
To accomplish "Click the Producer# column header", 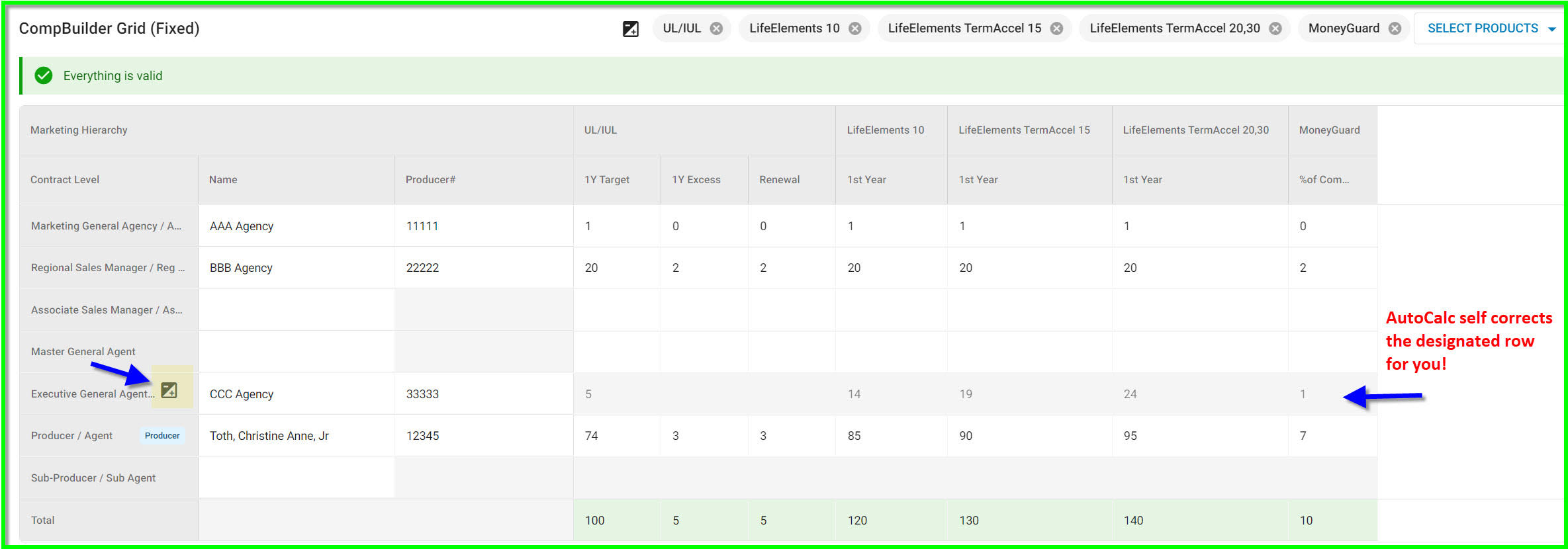I will 484,180.
